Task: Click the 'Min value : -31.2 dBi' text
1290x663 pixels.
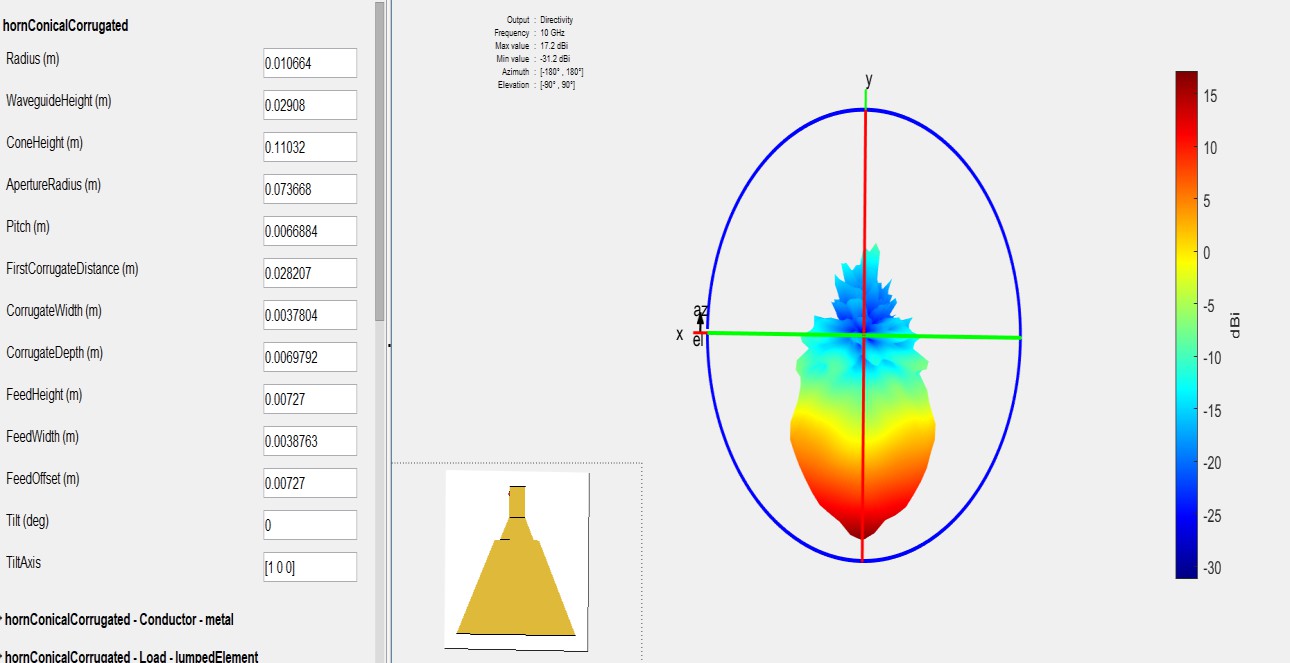Action: pyautogui.click(x=533, y=59)
